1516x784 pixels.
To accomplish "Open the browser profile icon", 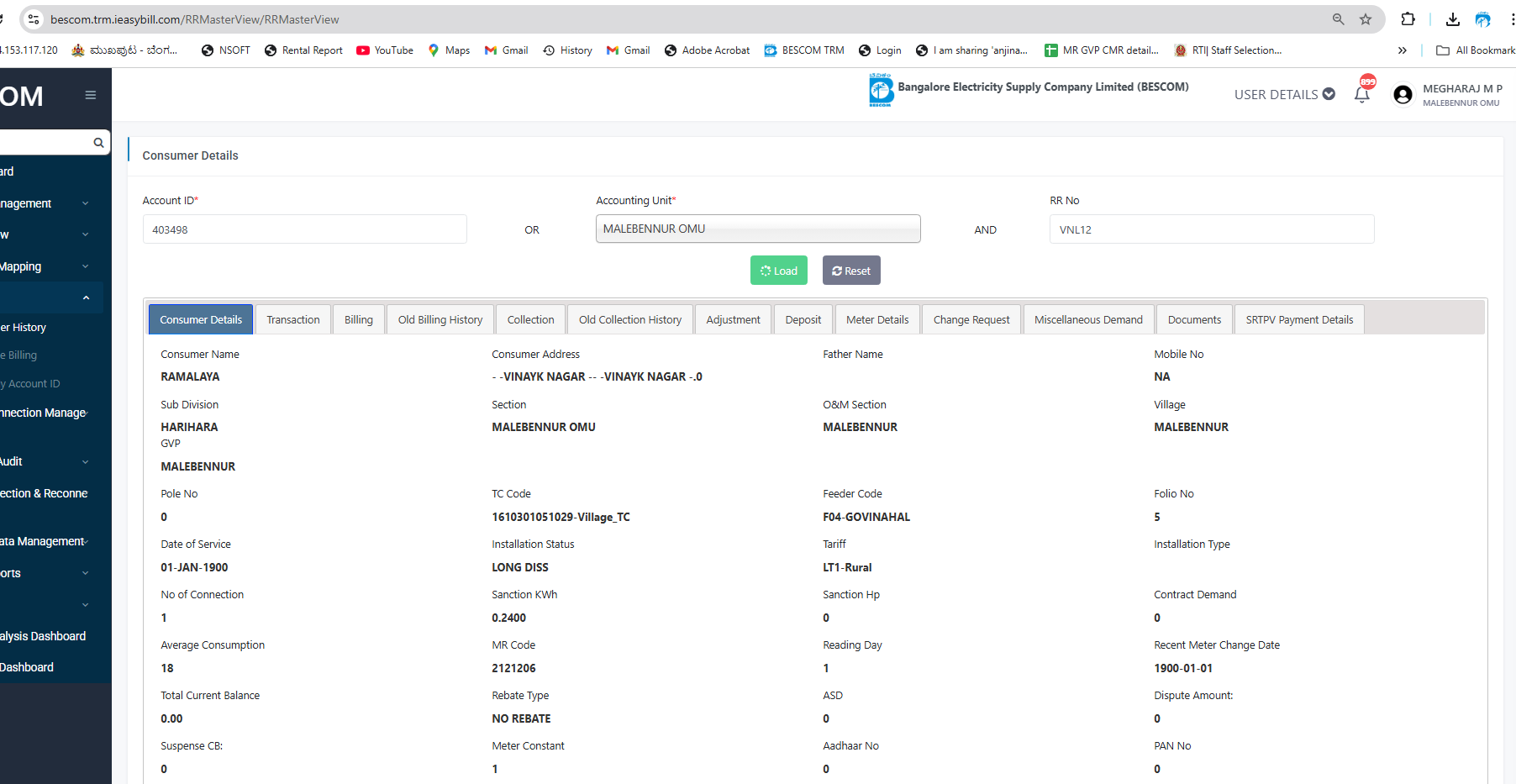I will click(x=1482, y=19).
